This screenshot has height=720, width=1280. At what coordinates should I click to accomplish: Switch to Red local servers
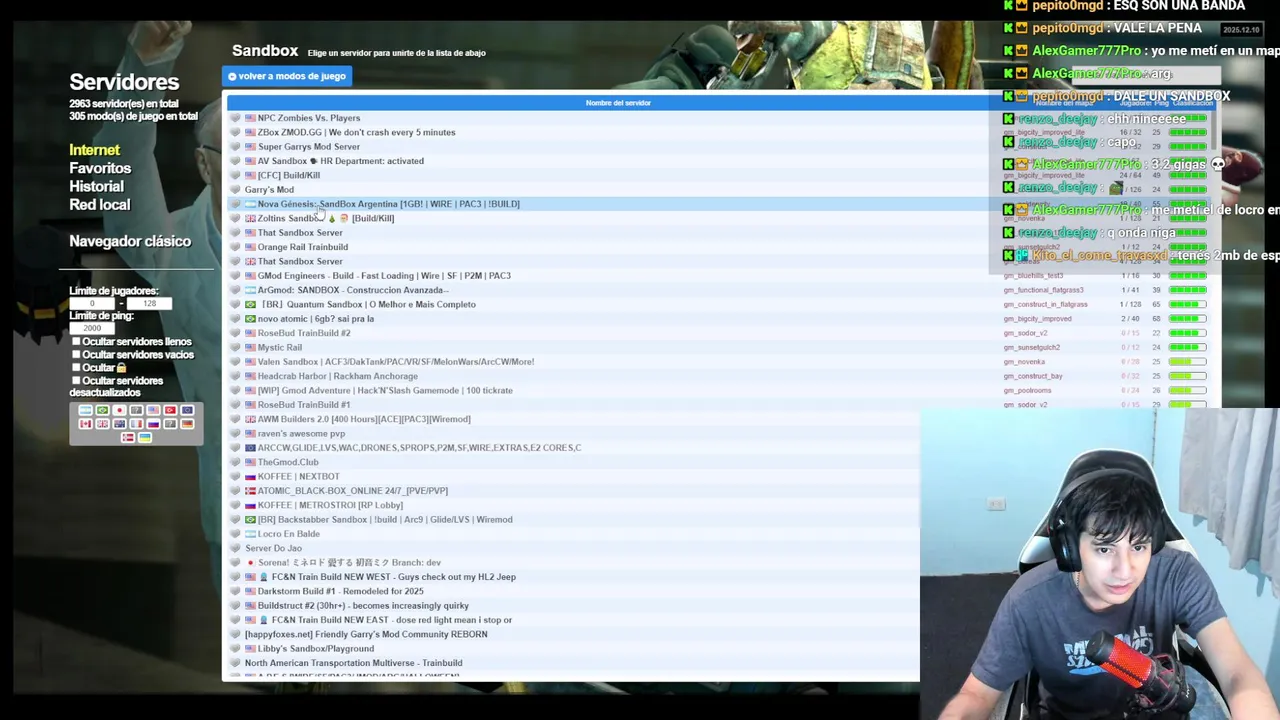(x=99, y=204)
